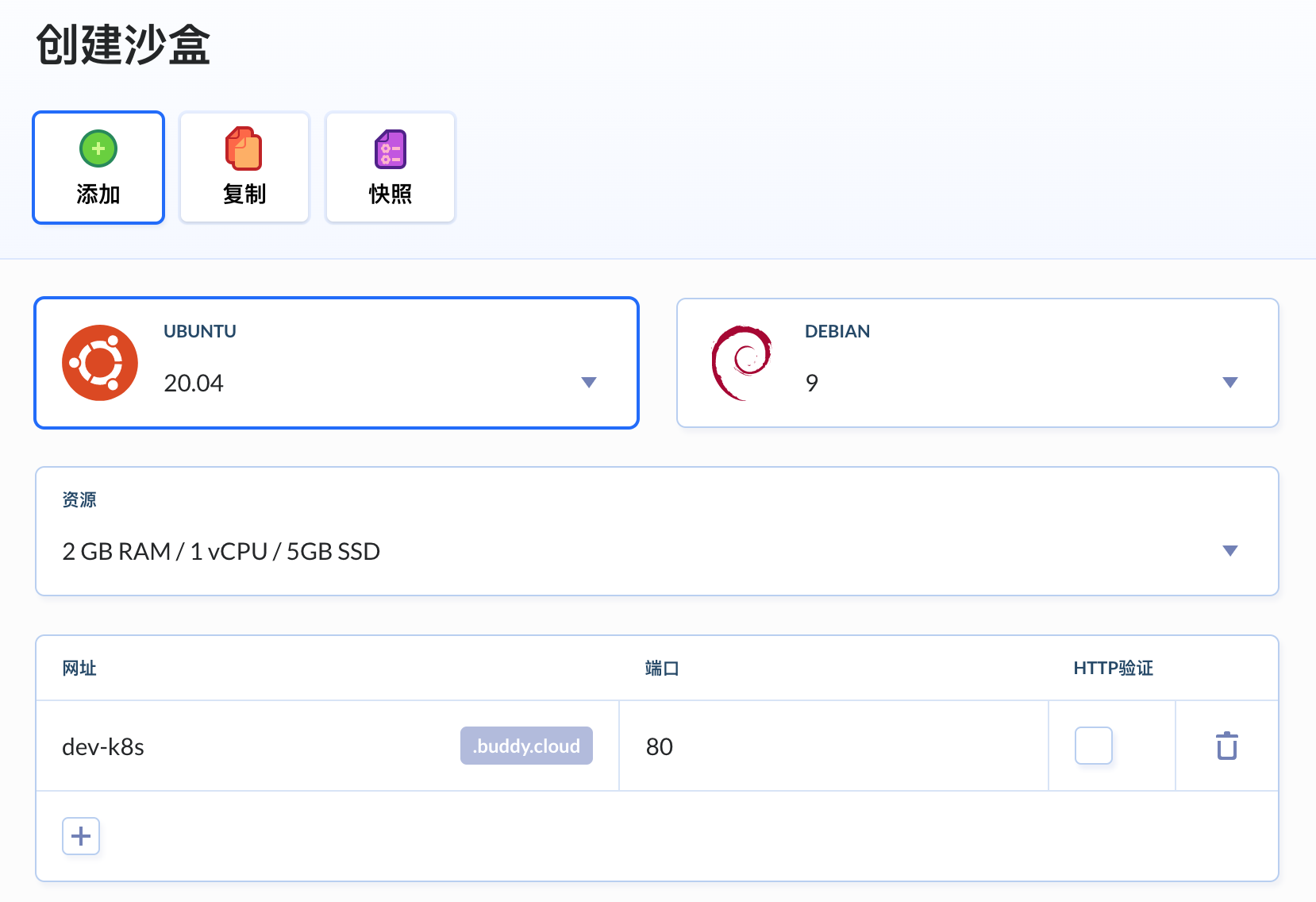Add a new URL row with plus
Image resolution: width=1316 pixels, height=902 pixels.
[81, 836]
